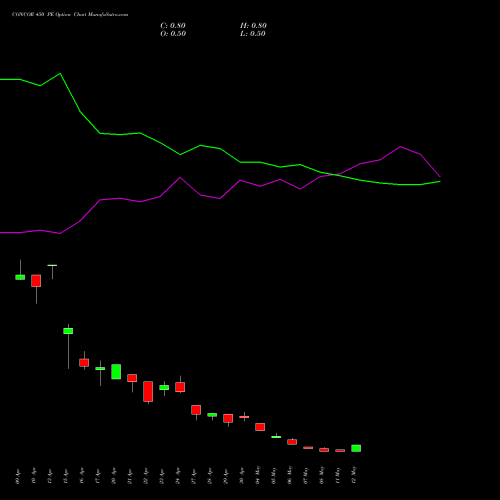Select the 10 Apr date label
500x500 pixels.
(34, 476)
